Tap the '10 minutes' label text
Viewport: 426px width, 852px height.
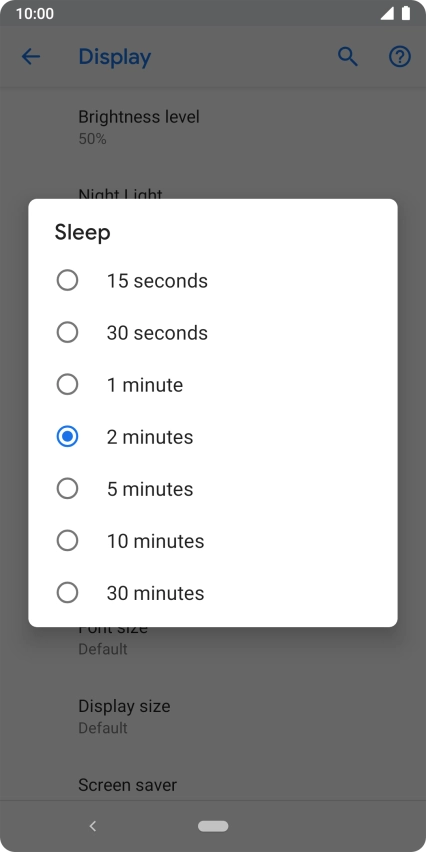[x=155, y=541]
